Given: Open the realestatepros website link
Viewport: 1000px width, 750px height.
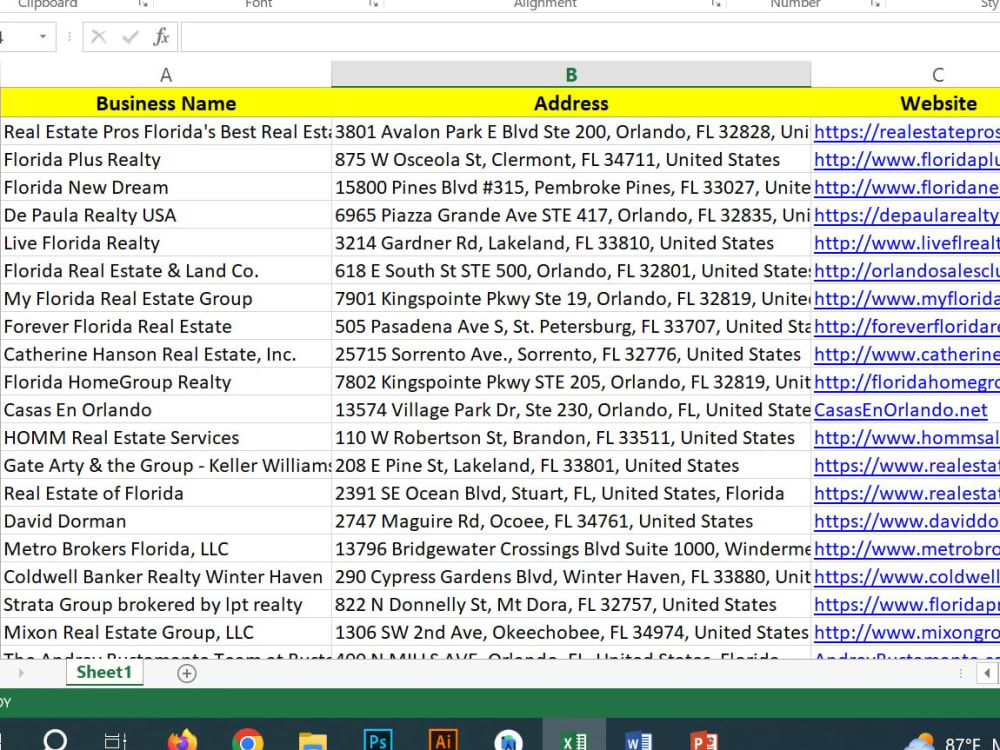Looking at the screenshot, I should click(x=906, y=131).
